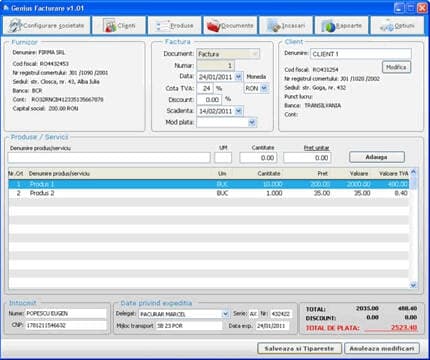
Task: Click Produs 2 price 35.00 cell
Action: pyautogui.click(x=321, y=193)
